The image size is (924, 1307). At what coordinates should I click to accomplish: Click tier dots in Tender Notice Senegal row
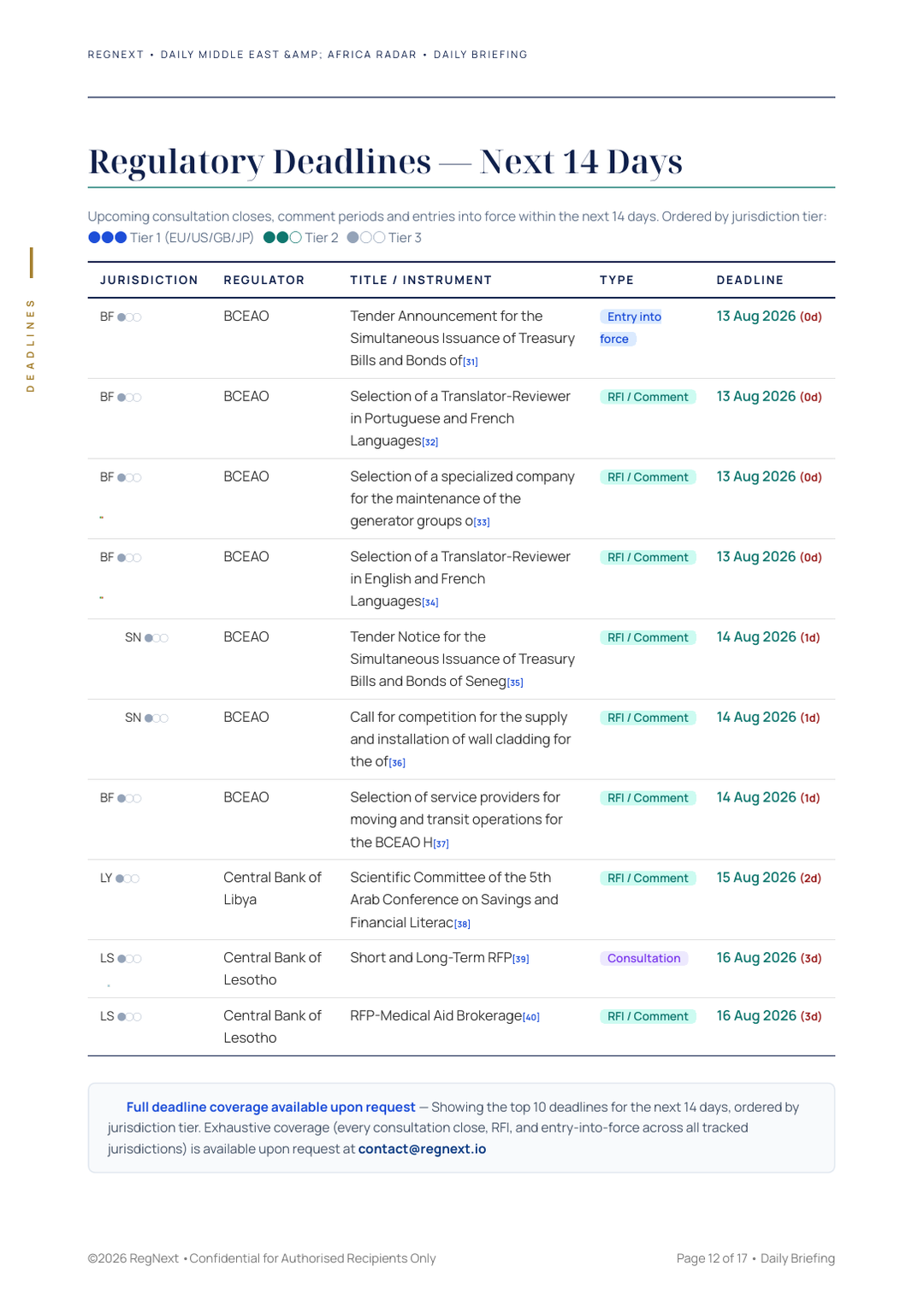[157, 638]
